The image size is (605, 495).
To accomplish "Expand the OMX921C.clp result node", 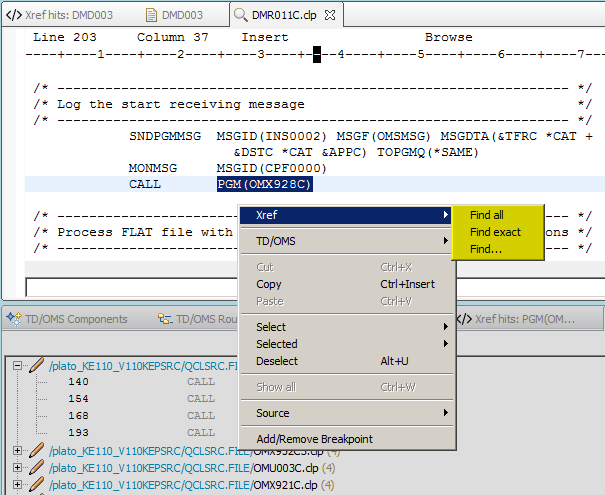I will click(17, 484).
